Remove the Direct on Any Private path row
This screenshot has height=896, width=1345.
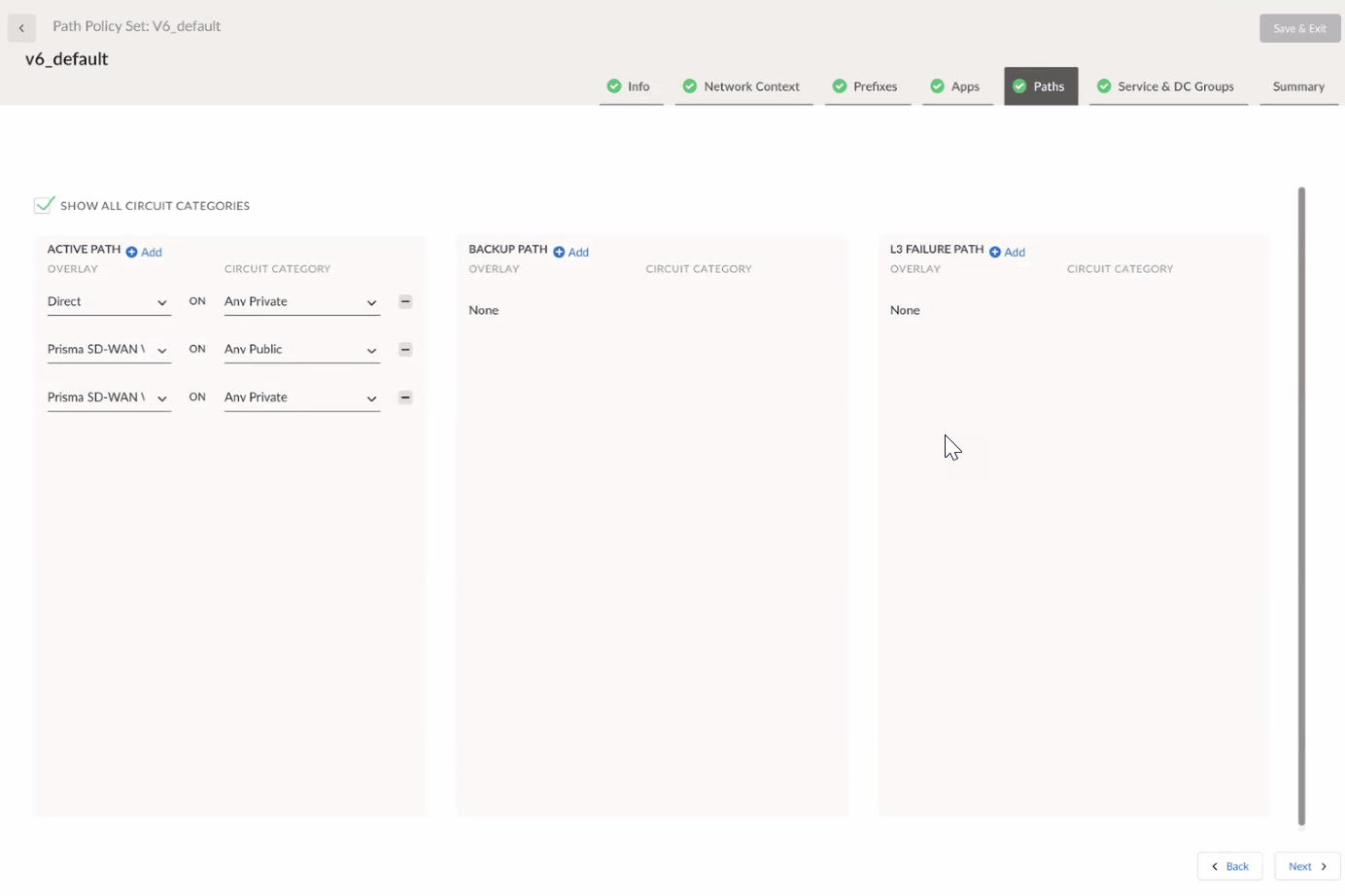point(405,302)
